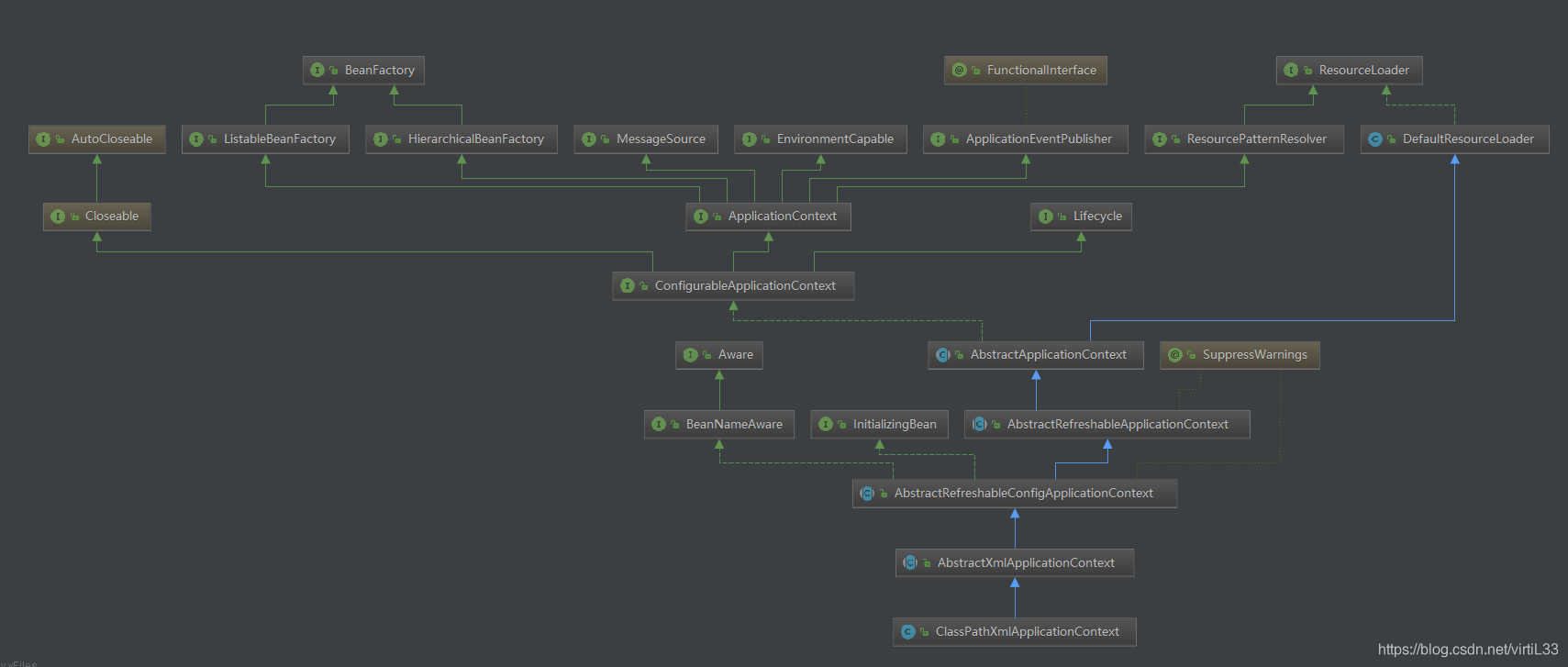Click the FunctionalInterface annotation icon

coord(960,70)
